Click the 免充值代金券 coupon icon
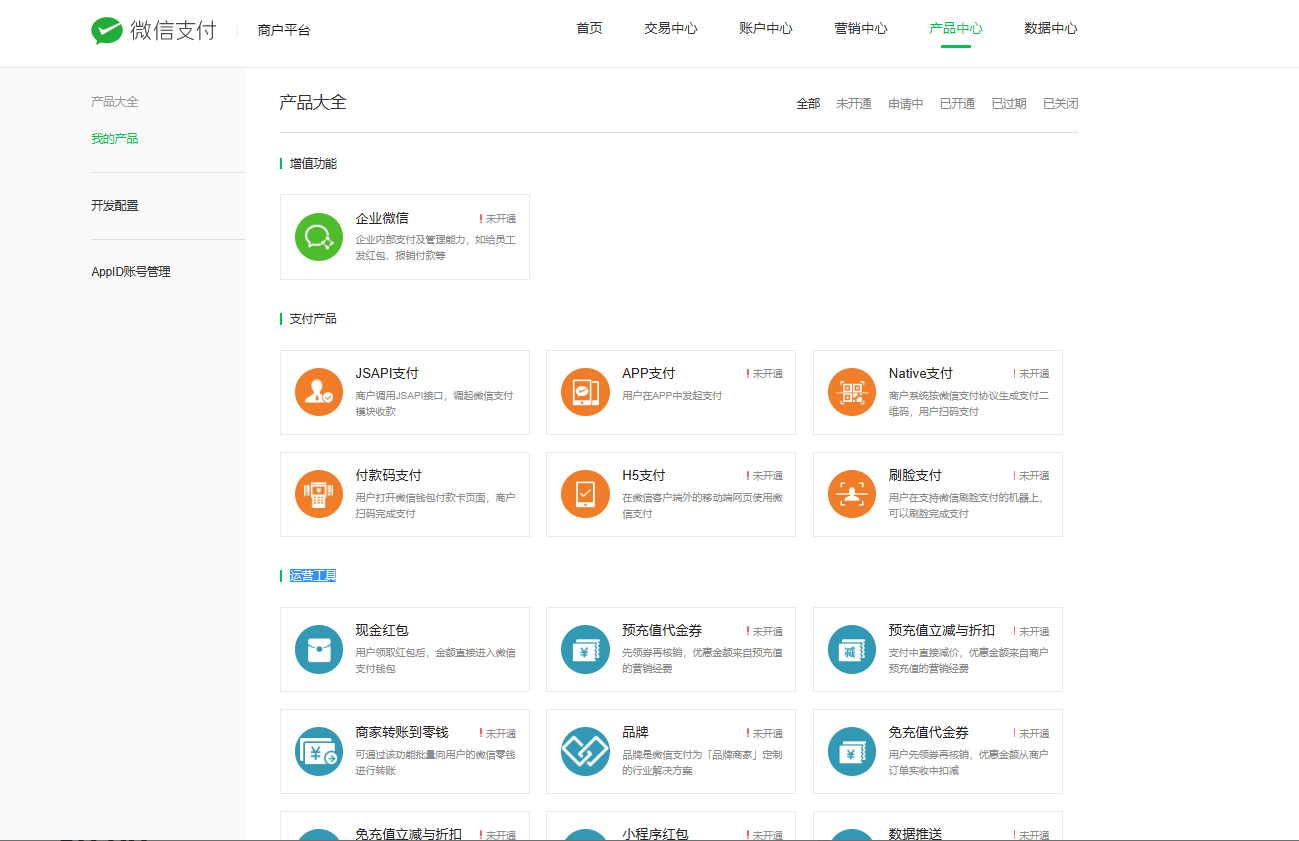Viewport: 1299px width, 841px height. [852, 751]
